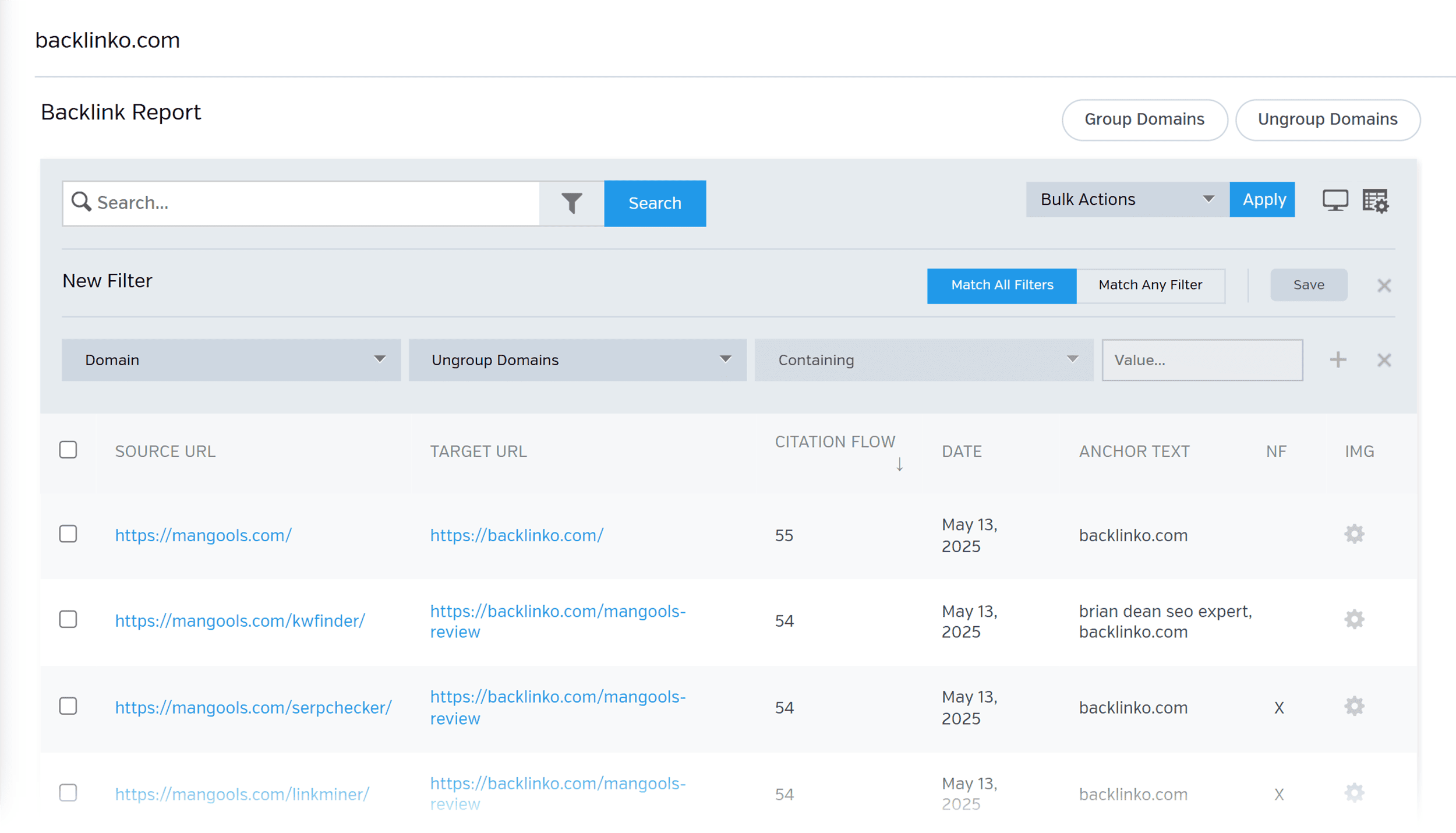Close the New Filter panel

pyautogui.click(x=1384, y=285)
